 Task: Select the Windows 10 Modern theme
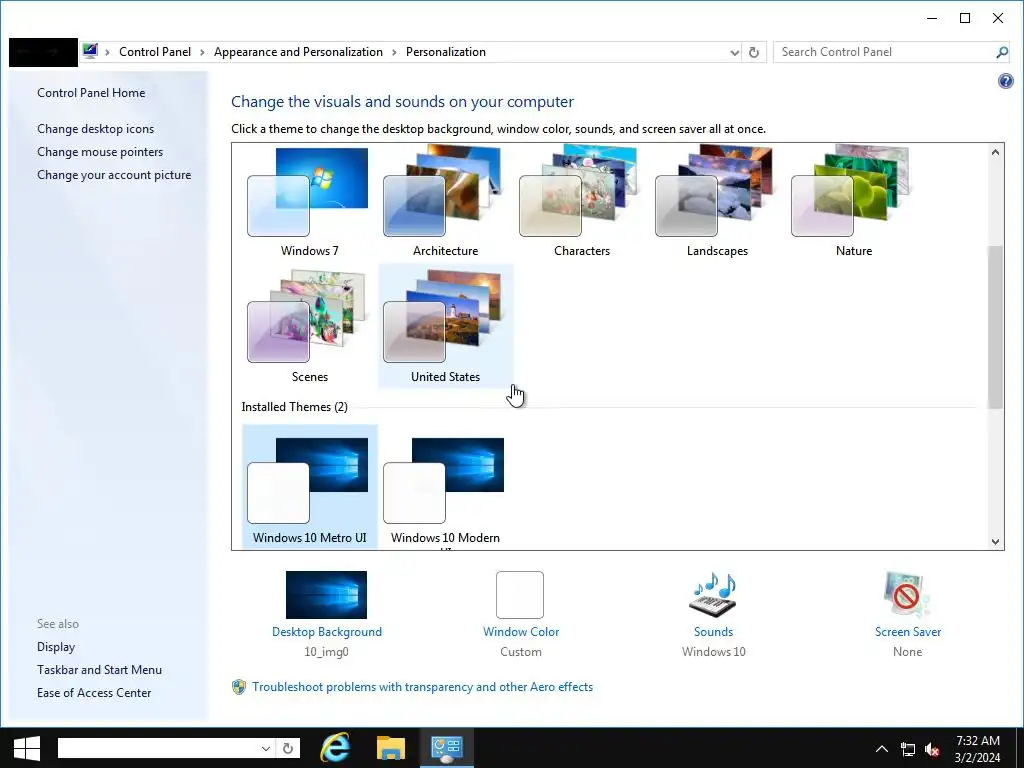[x=445, y=486]
